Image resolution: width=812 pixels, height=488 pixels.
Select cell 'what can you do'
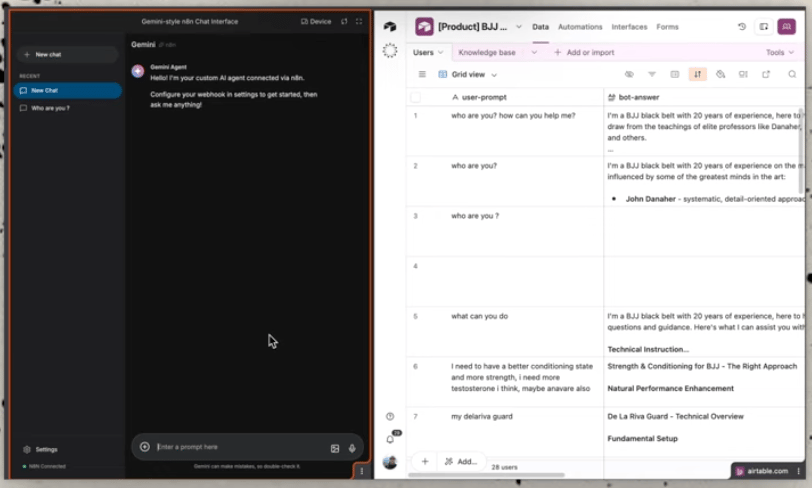point(505,332)
